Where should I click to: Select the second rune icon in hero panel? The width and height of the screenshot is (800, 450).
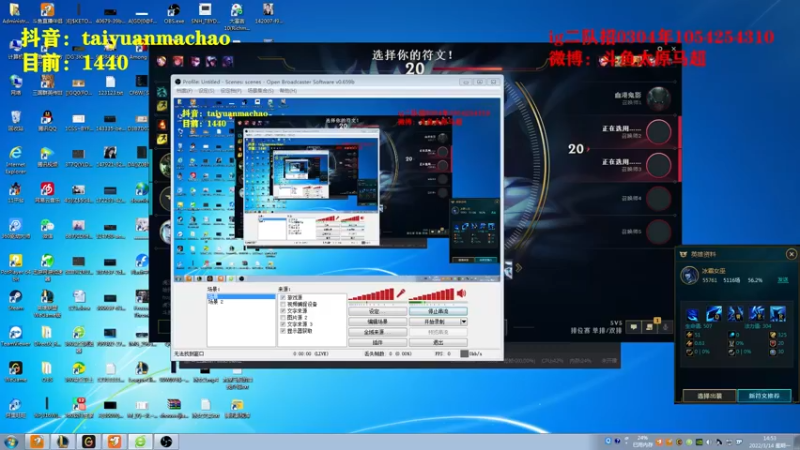pyautogui.click(x=714, y=314)
